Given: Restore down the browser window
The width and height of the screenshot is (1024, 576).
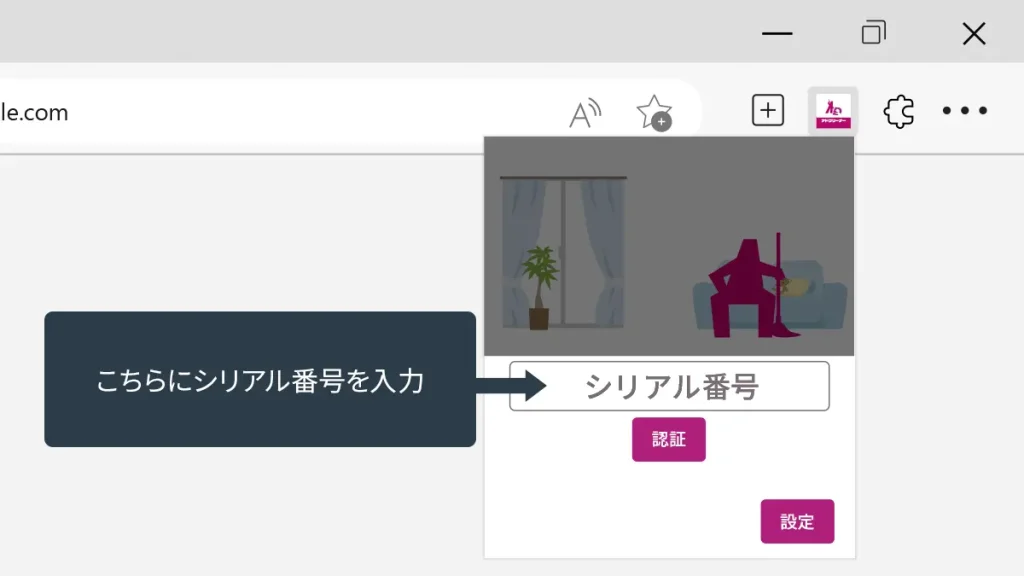Looking at the screenshot, I should click(x=873, y=33).
